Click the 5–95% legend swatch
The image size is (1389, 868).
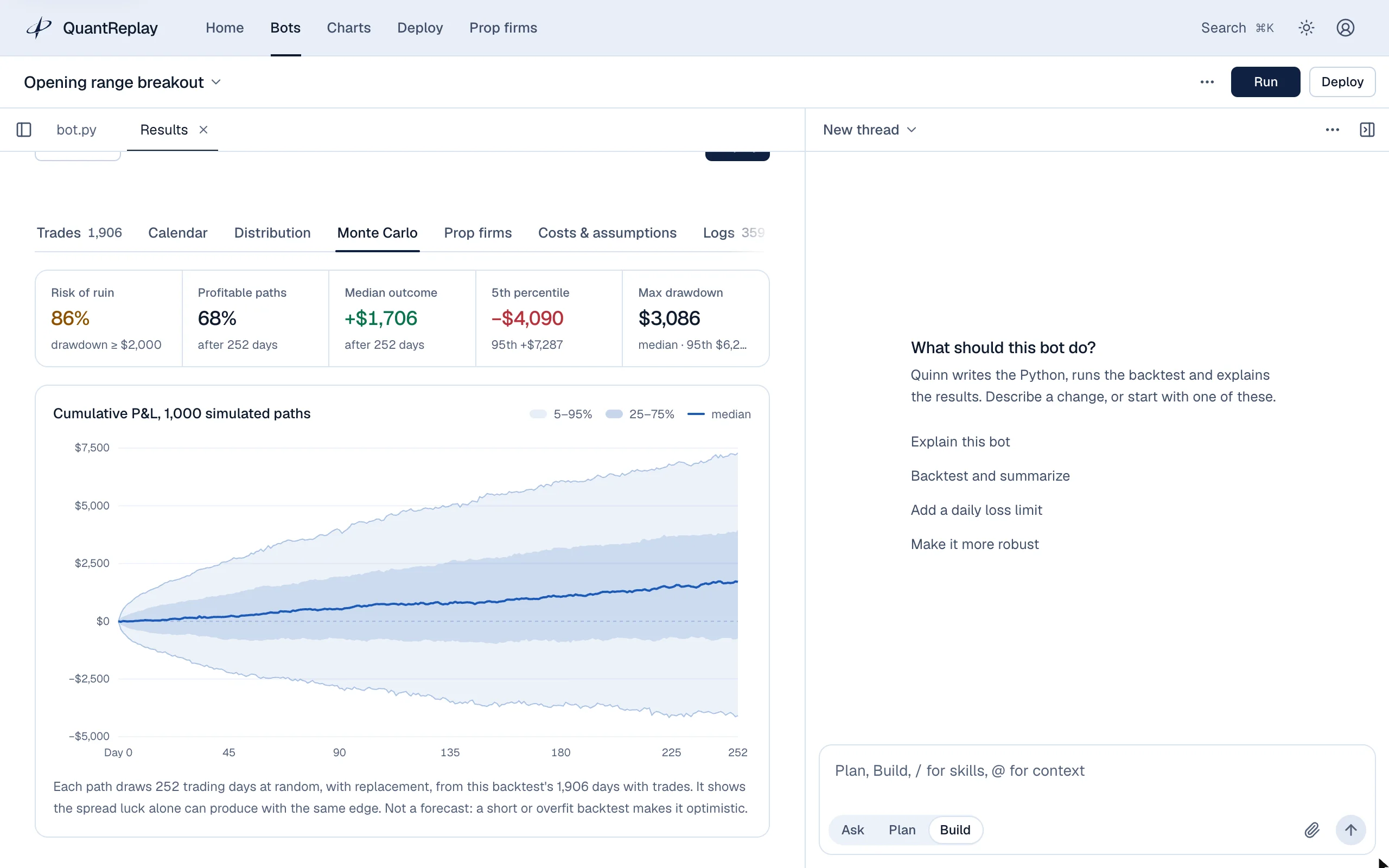538,414
